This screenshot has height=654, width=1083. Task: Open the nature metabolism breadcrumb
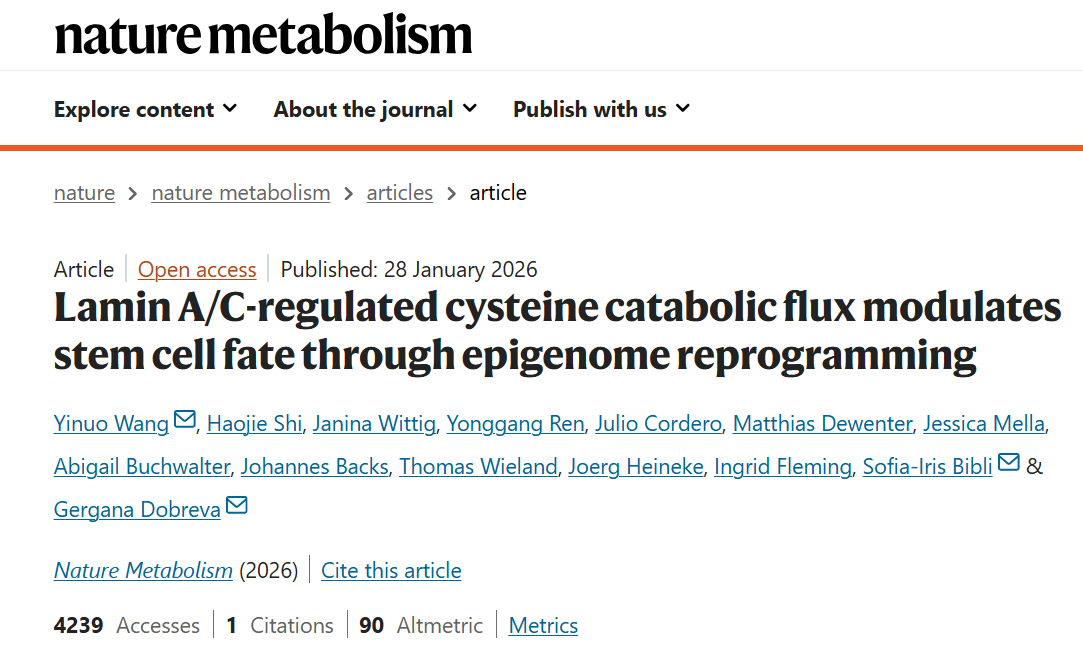click(240, 193)
